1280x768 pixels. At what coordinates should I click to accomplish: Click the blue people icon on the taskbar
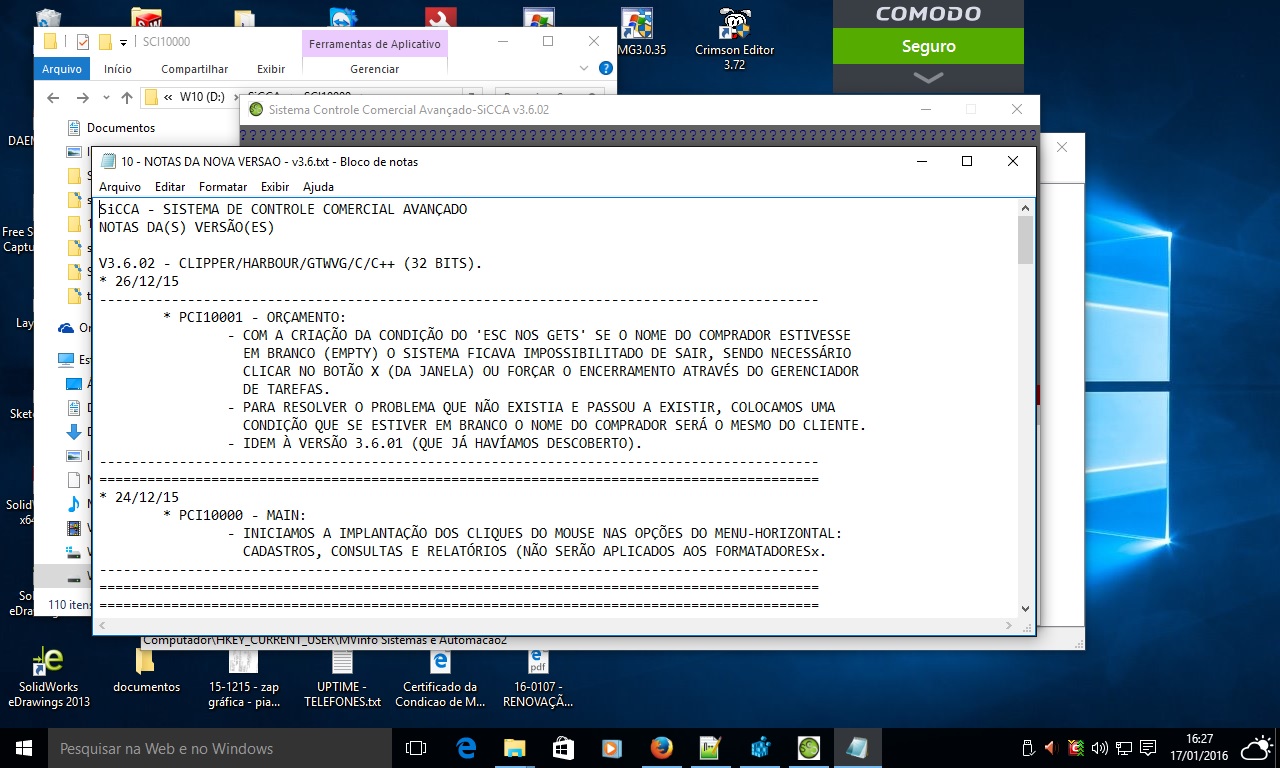click(x=759, y=748)
